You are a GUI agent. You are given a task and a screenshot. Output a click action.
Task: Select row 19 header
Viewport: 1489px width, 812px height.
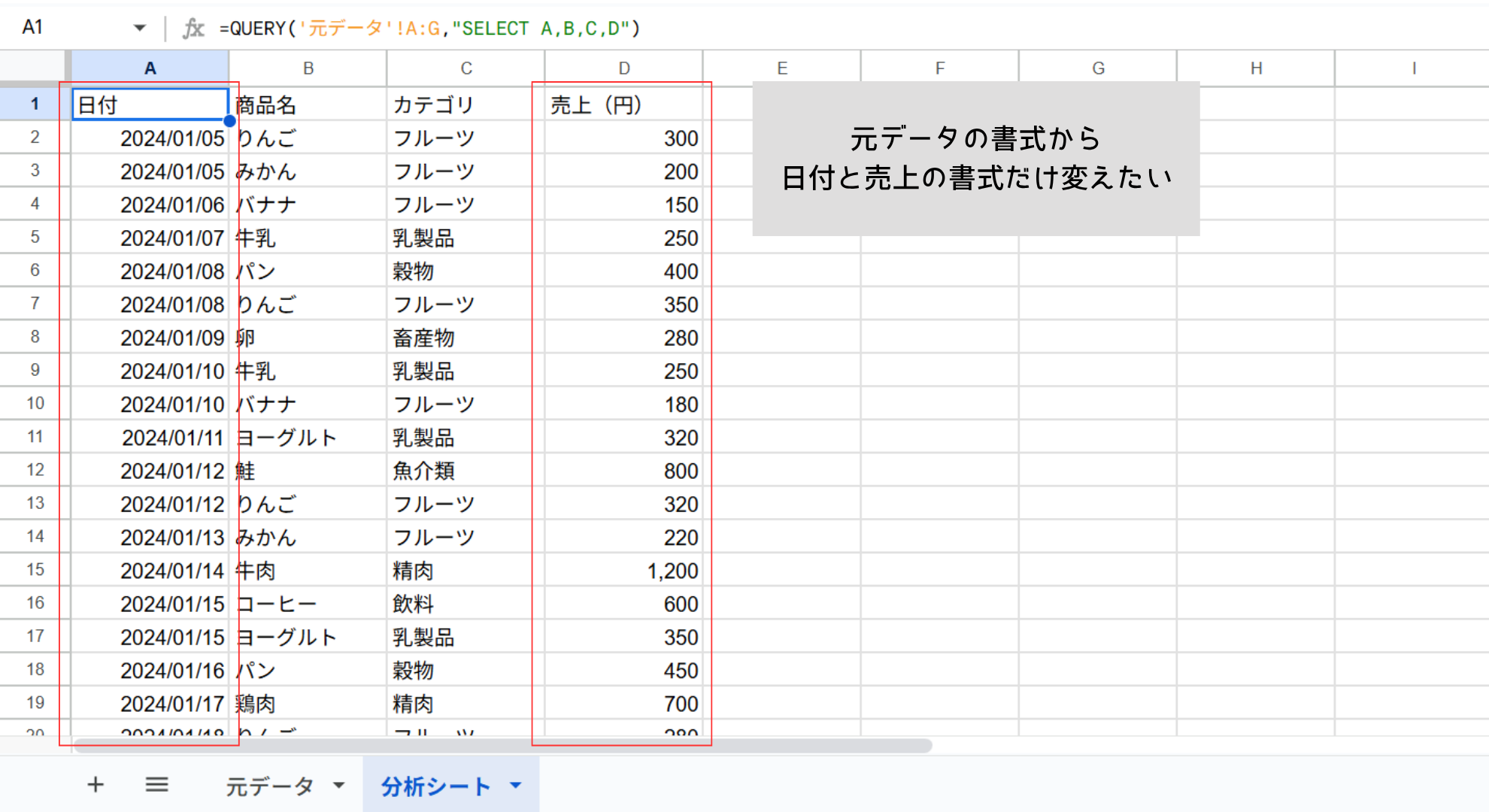35,702
